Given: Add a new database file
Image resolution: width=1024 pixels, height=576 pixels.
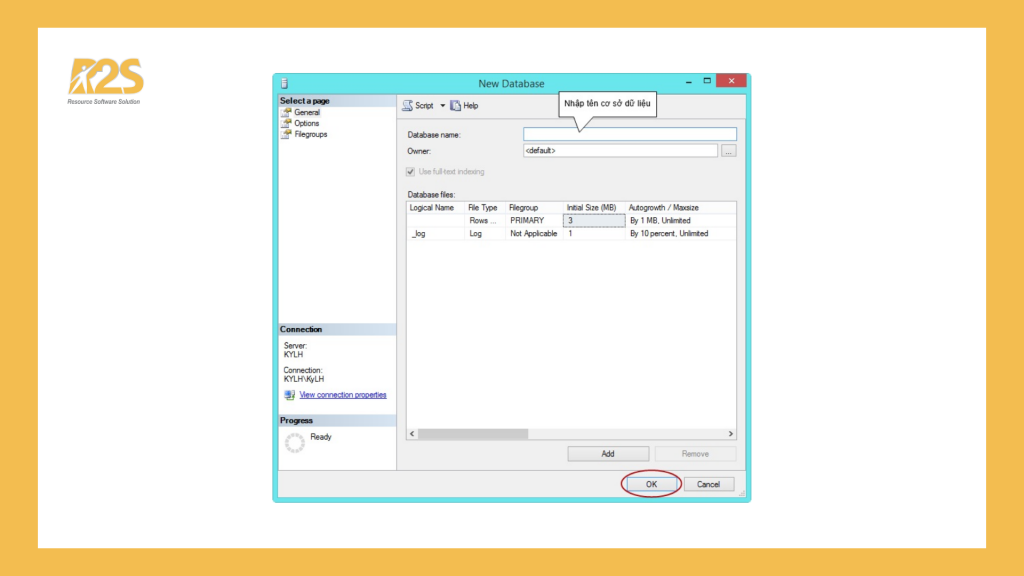Looking at the screenshot, I should (608, 452).
